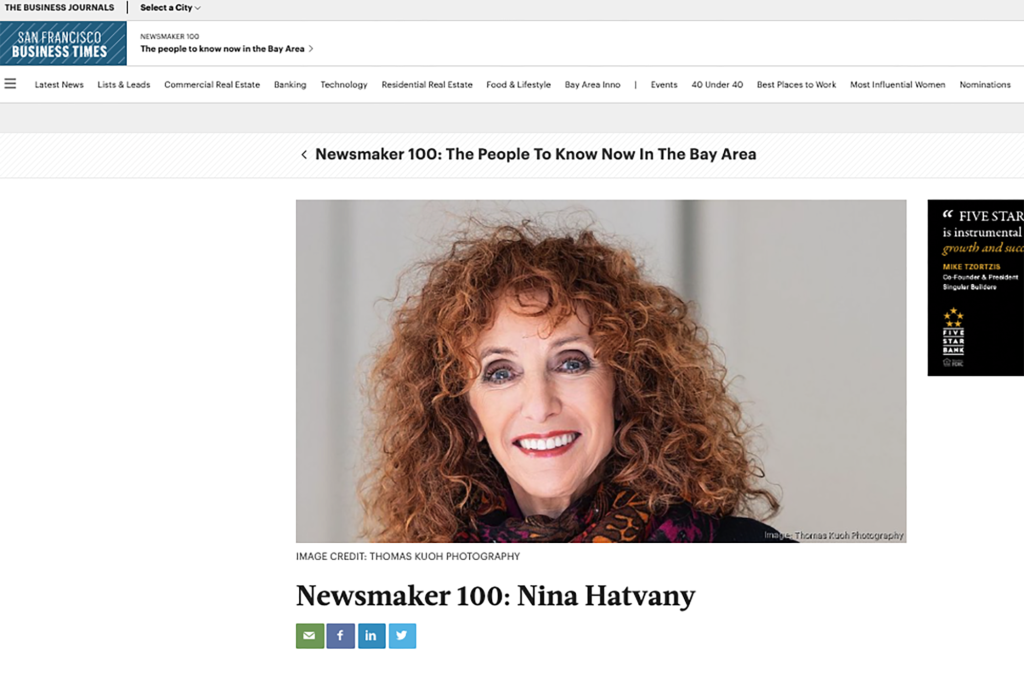Open Newsmaker 100 People To Know heading link
This screenshot has height=691, width=1024.
pos(536,154)
